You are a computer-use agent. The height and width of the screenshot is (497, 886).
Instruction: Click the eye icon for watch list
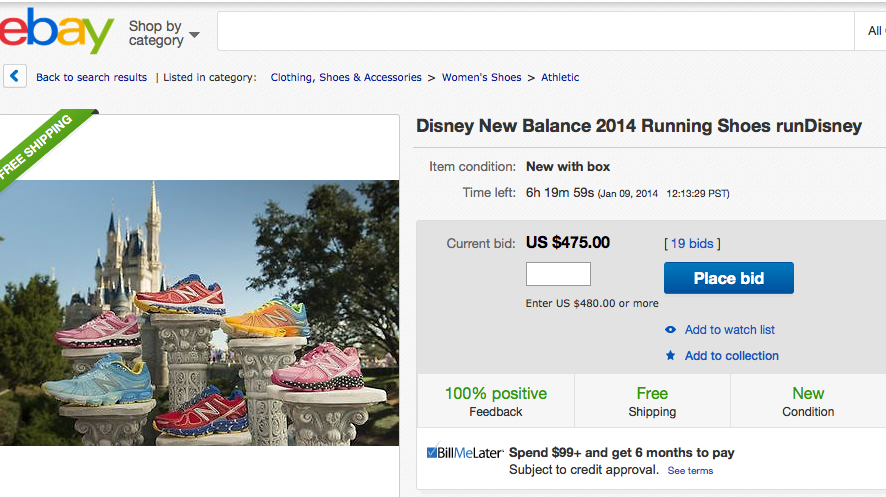(670, 330)
